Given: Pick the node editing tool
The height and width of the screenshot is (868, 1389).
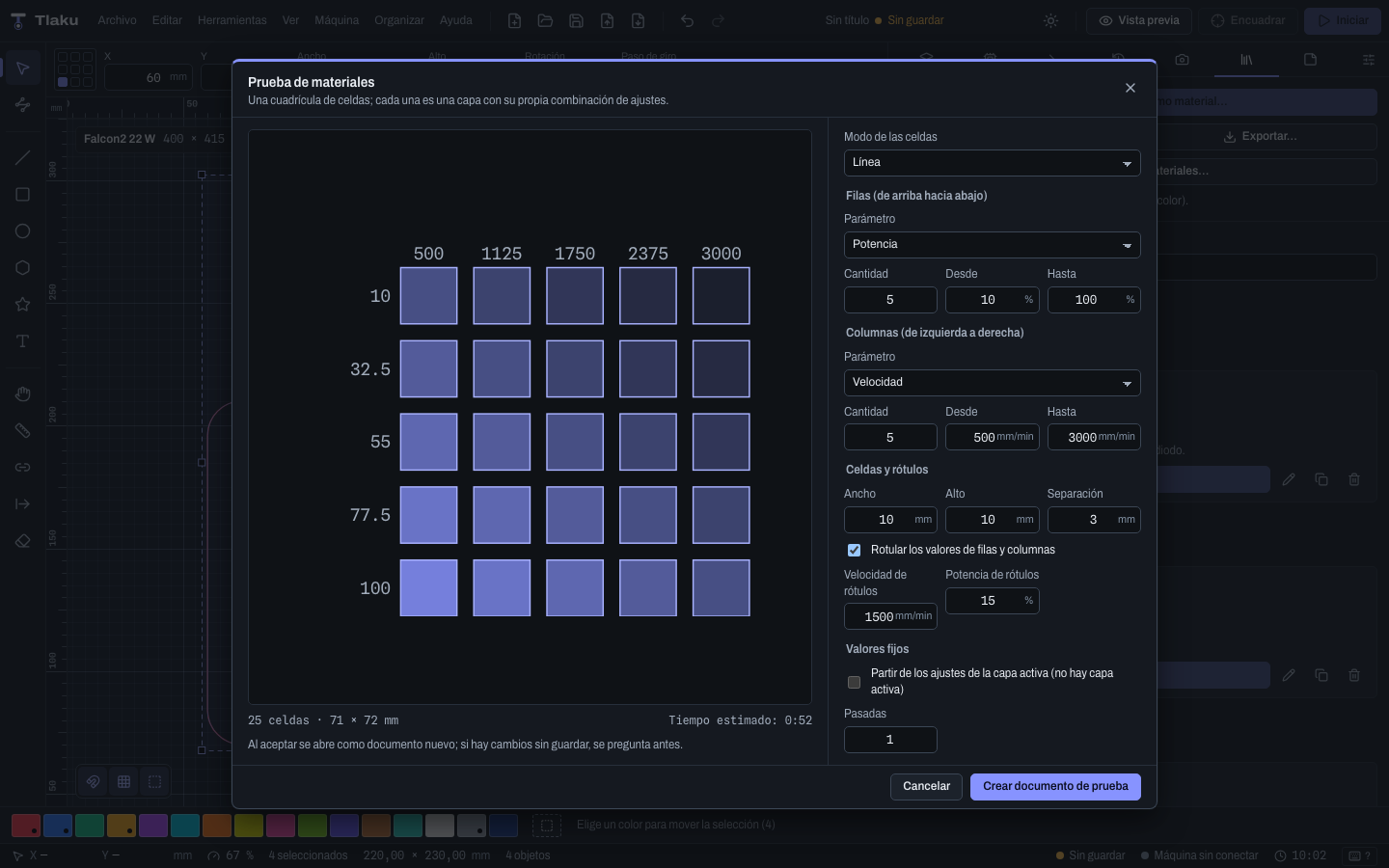Looking at the screenshot, I should point(22,104).
